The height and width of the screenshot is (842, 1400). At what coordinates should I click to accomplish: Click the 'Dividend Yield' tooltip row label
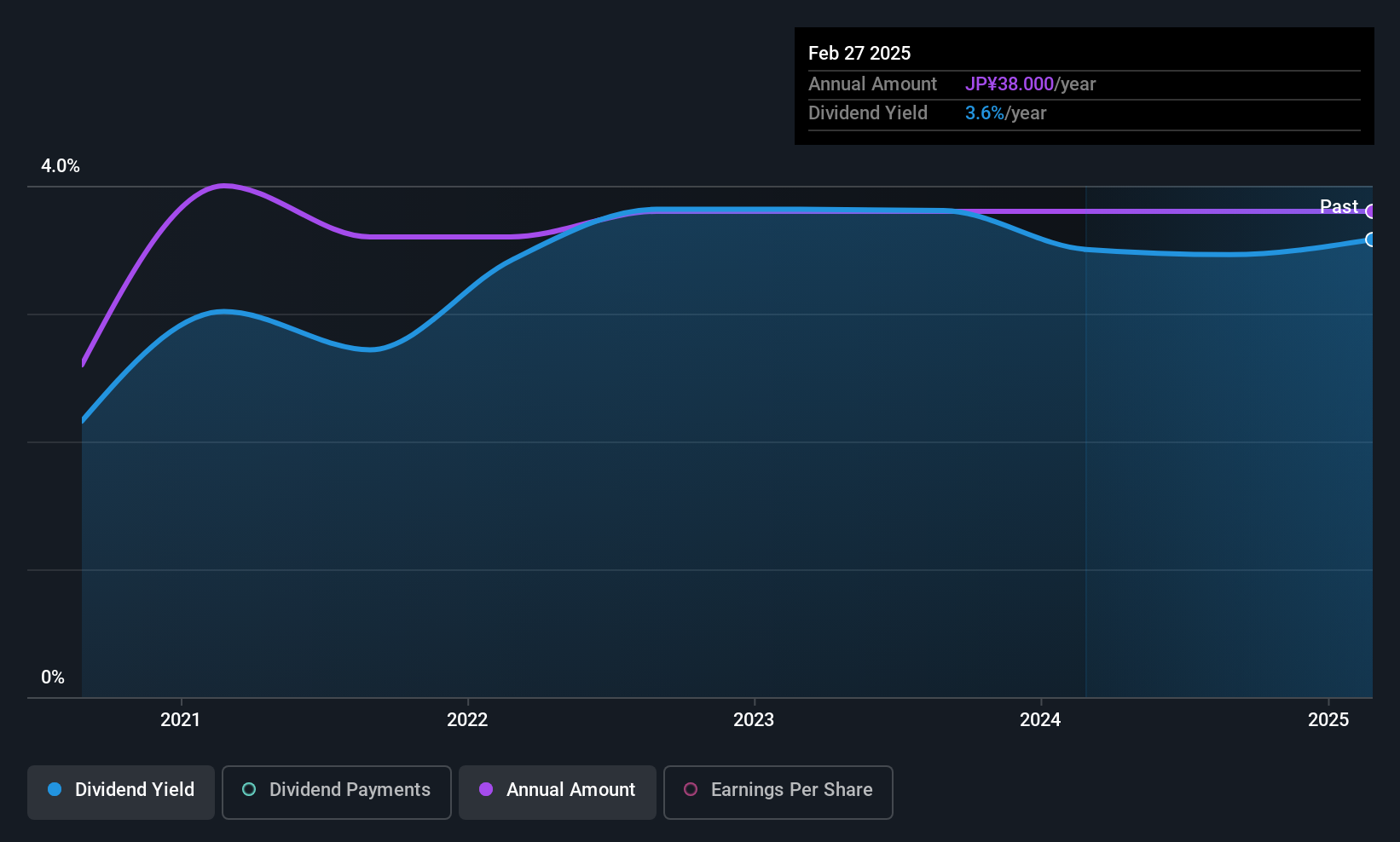click(x=868, y=113)
